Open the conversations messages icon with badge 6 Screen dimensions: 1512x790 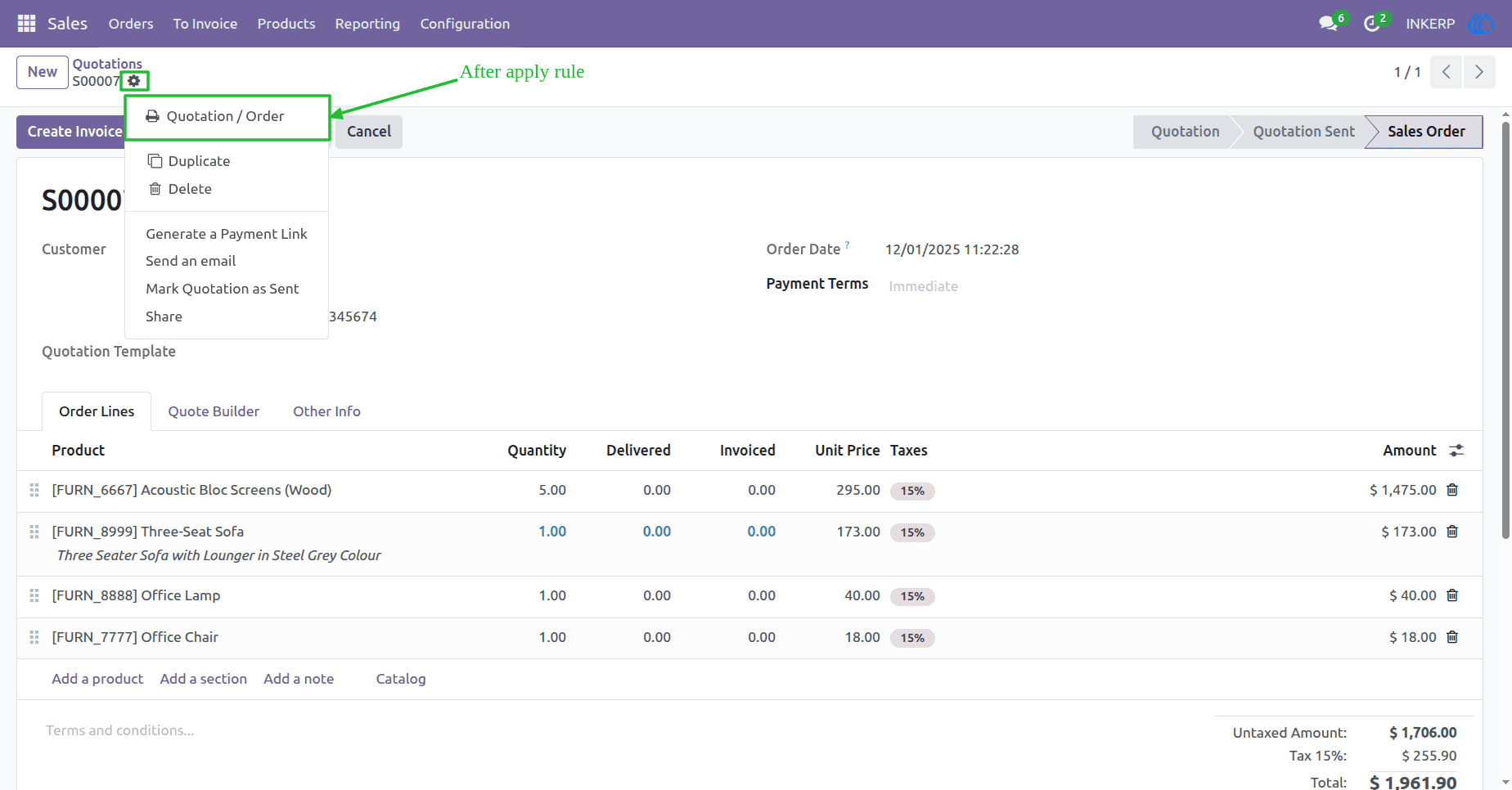tap(1329, 24)
